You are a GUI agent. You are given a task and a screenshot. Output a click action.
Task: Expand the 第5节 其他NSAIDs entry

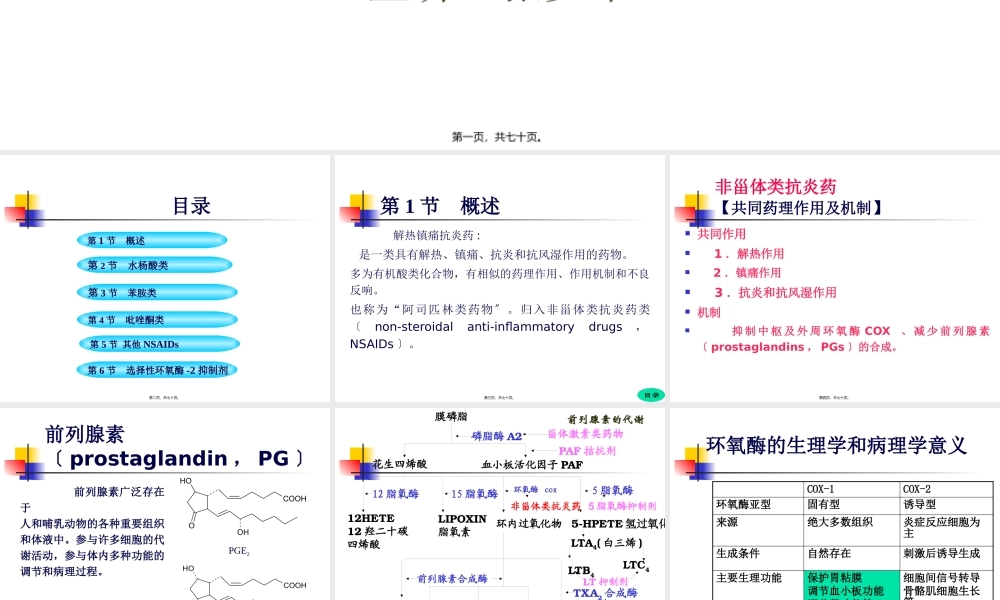pos(157,343)
